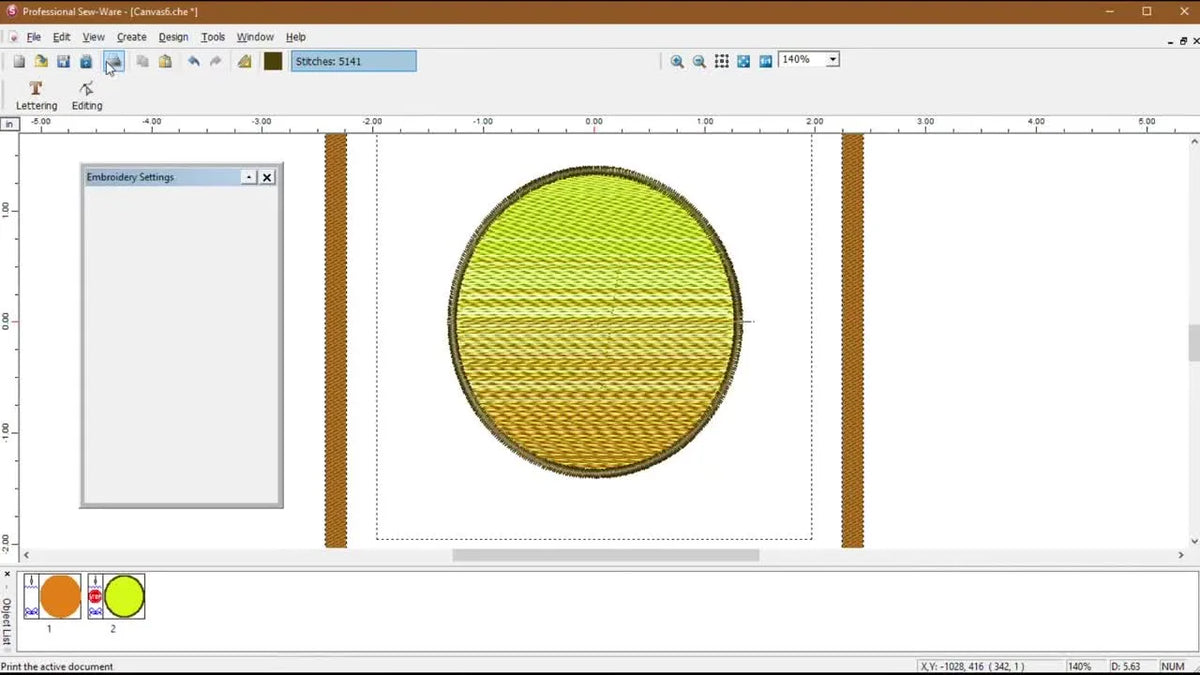The image size is (1200, 675).
Task: Click the document icon left of File menu
Action: [x=13, y=37]
